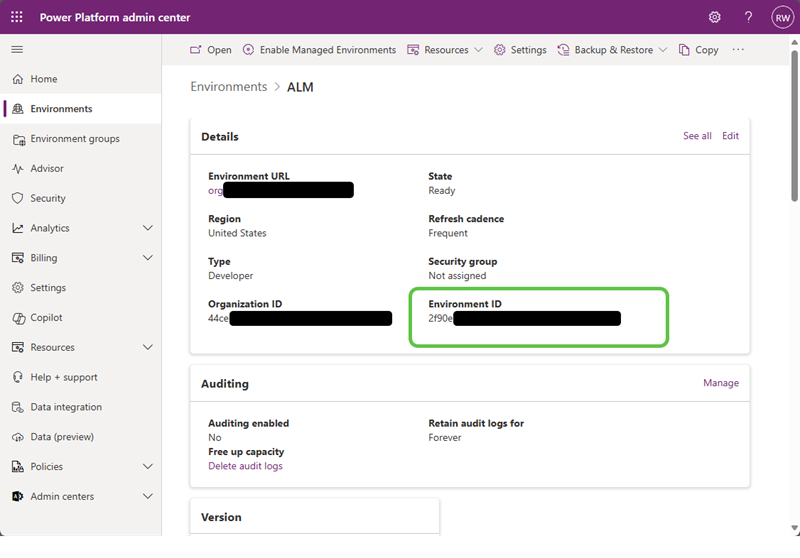Image resolution: width=800 pixels, height=558 pixels.
Task: Collapse the navigation hamburger menu
Action: click(x=17, y=49)
